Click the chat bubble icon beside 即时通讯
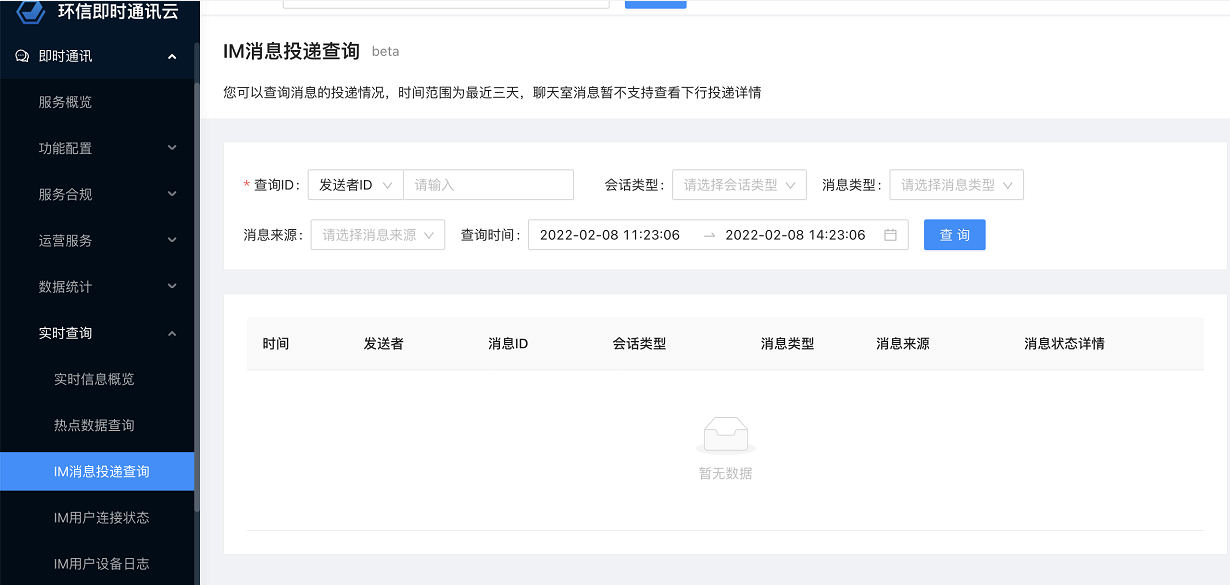Viewport: 1230px width, 585px height. [x=22, y=56]
